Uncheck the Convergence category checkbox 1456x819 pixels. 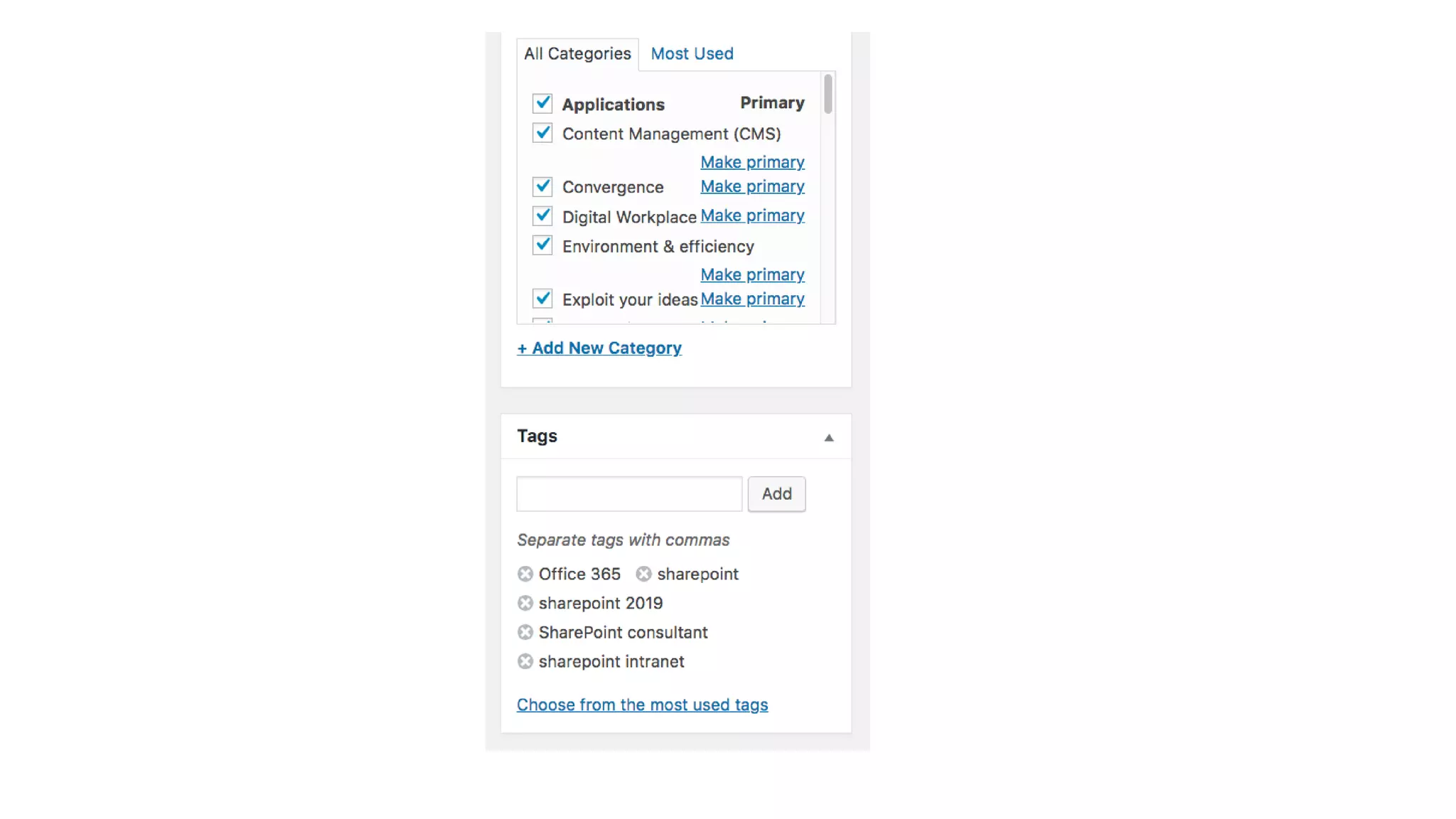(x=542, y=186)
